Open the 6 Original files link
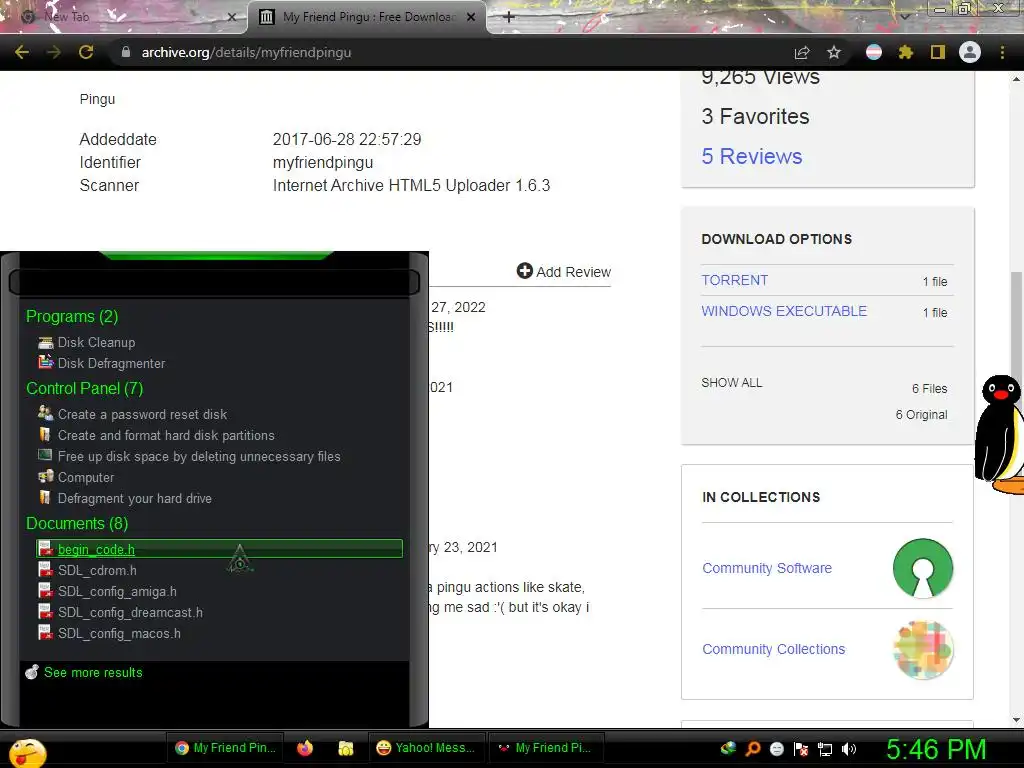The image size is (1024, 768). (921, 415)
